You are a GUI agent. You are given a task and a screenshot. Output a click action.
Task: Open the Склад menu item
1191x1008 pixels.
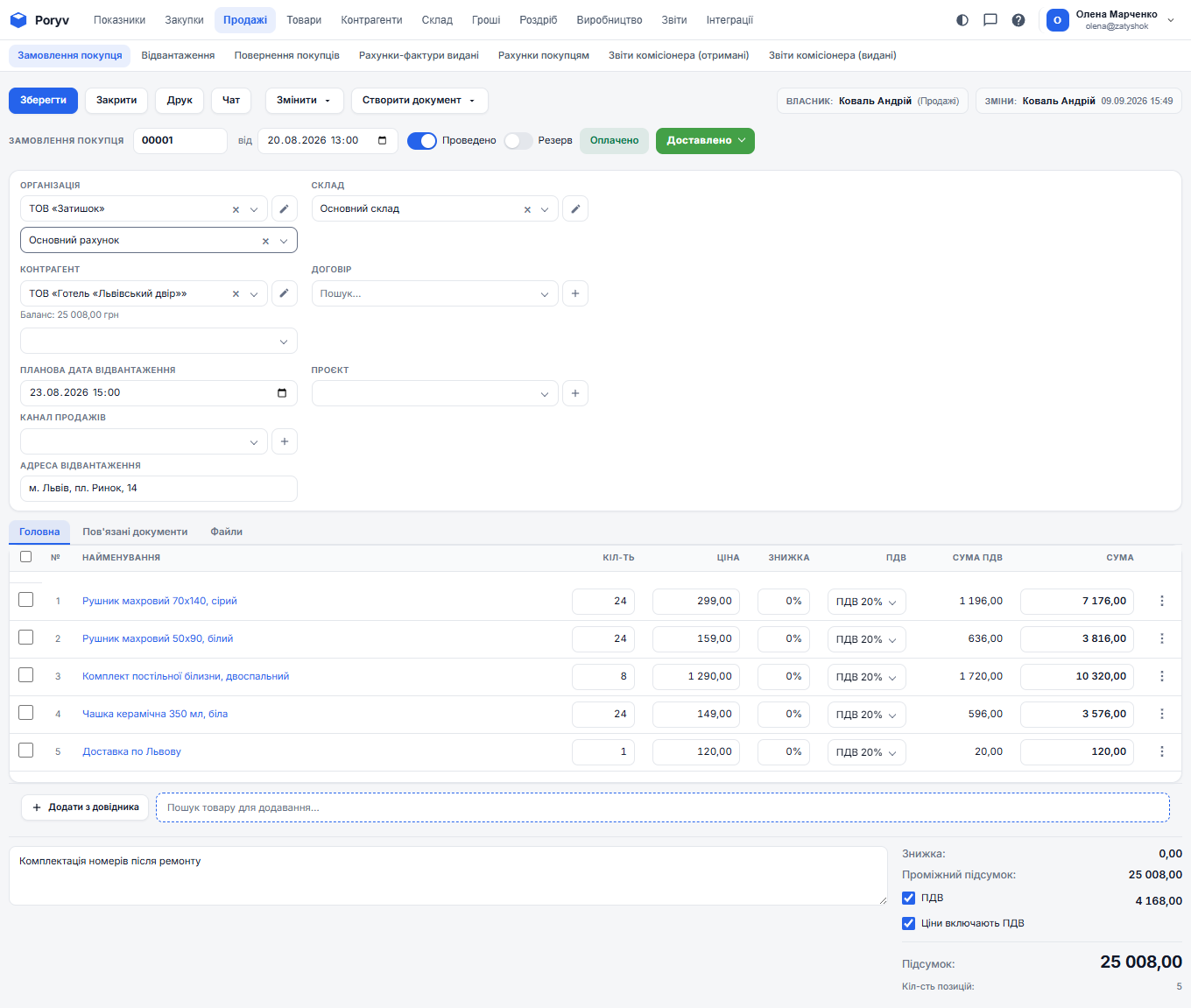437,20
